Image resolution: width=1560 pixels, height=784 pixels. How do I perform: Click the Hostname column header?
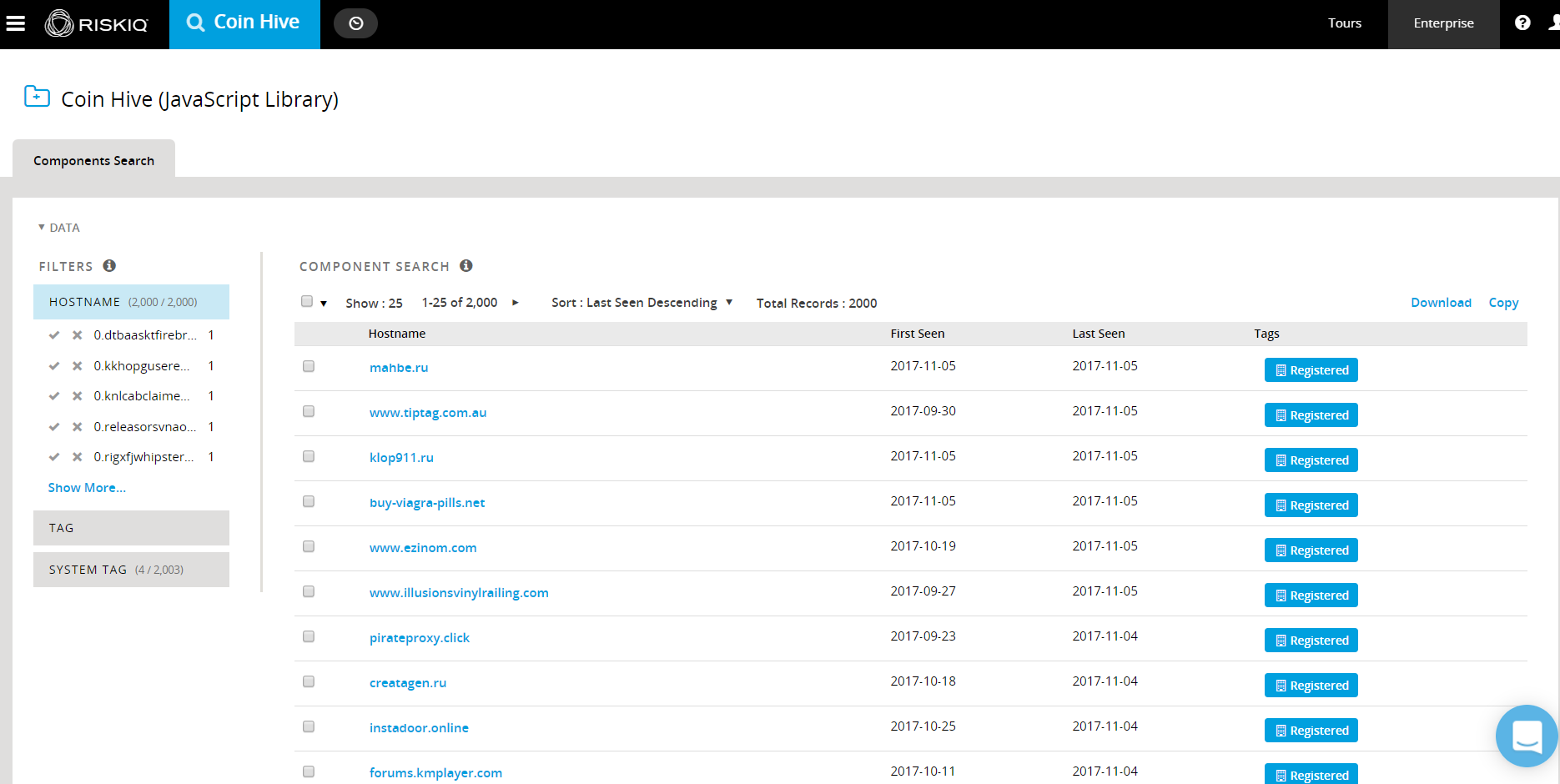(x=397, y=334)
